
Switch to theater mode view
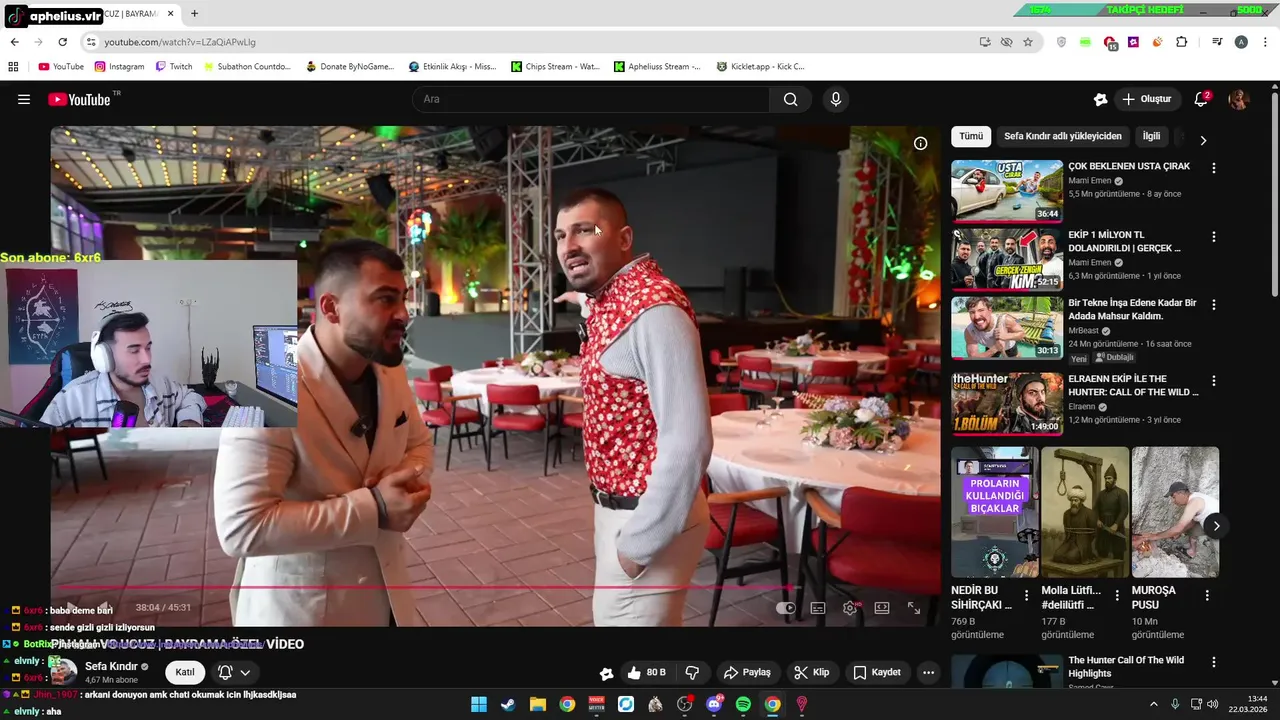[x=882, y=608]
